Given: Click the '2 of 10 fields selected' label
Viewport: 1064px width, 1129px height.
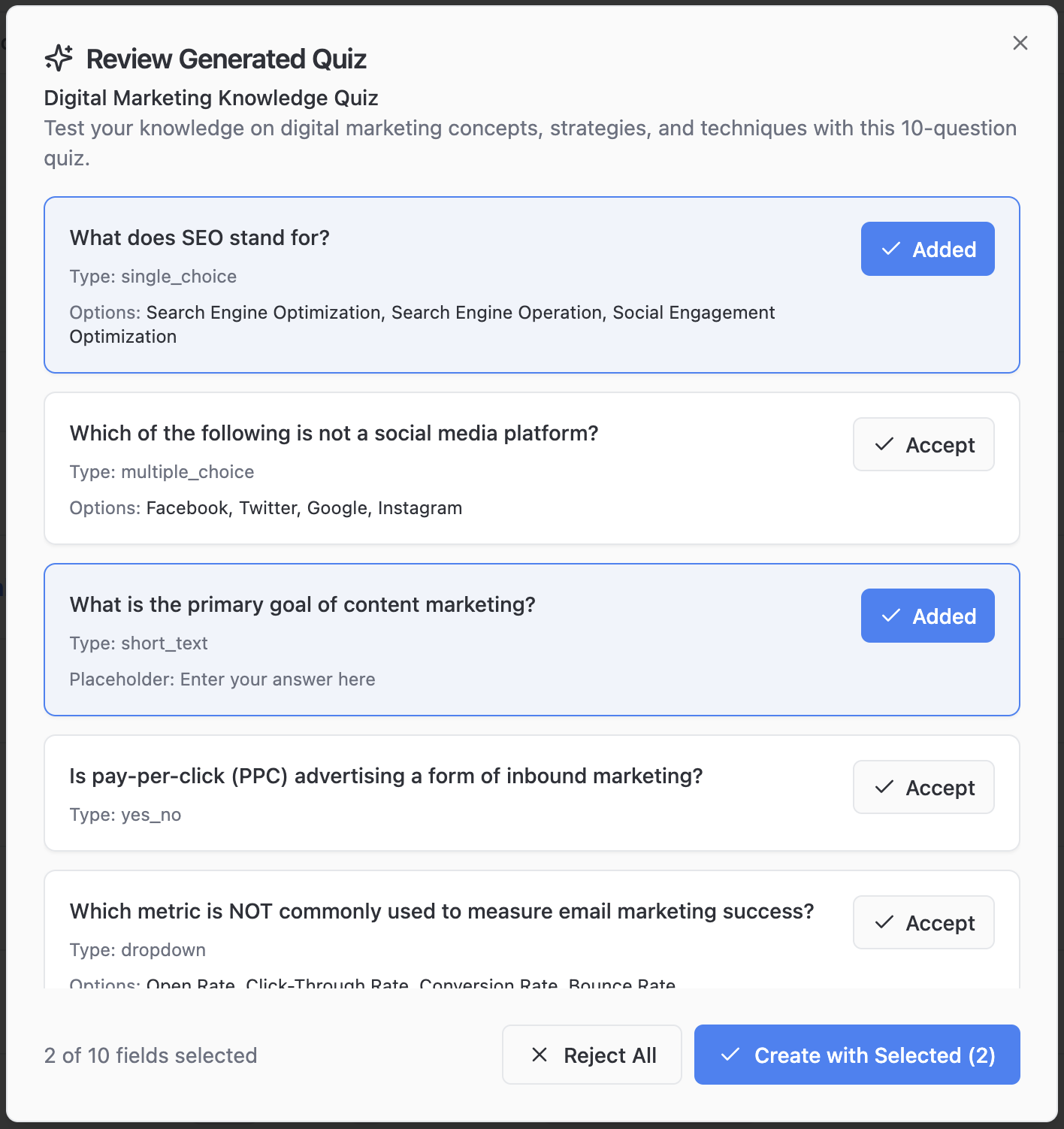Looking at the screenshot, I should (x=150, y=1055).
